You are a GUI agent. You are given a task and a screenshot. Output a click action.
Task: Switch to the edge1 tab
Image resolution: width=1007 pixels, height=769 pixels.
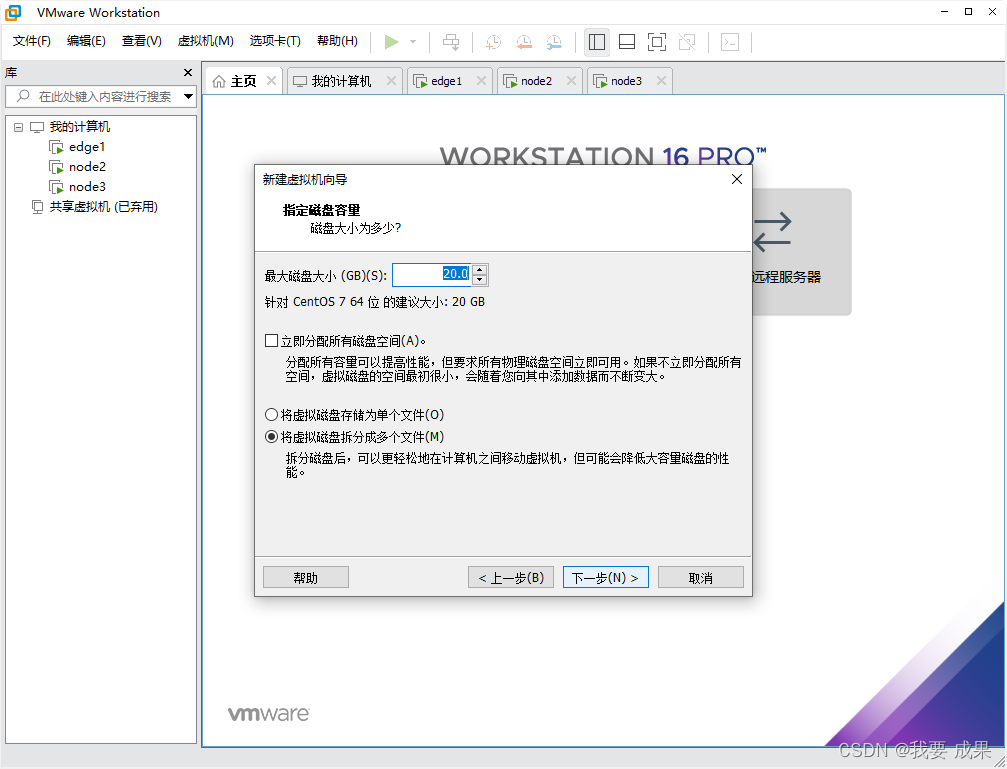click(x=444, y=80)
